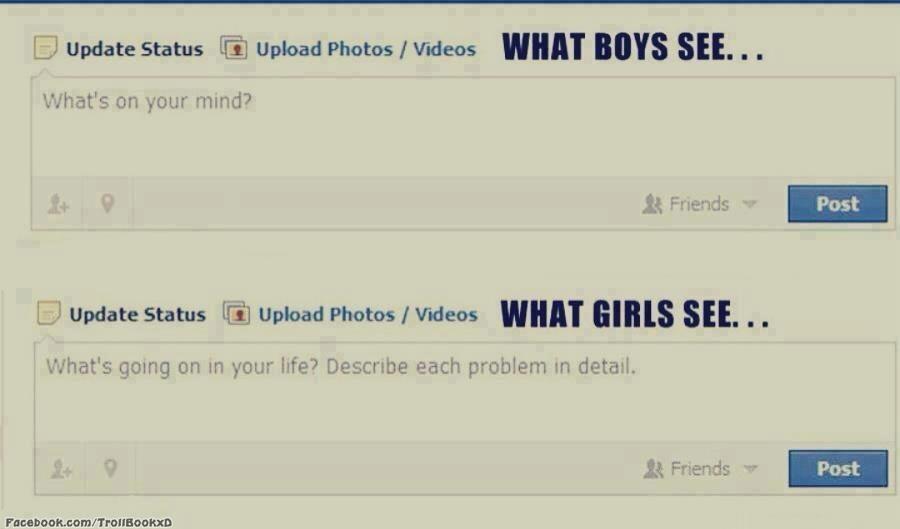This screenshot has width=900, height=529.
Task: Click the dropdown arrow next to top Friends
Action: click(x=750, y=204)
